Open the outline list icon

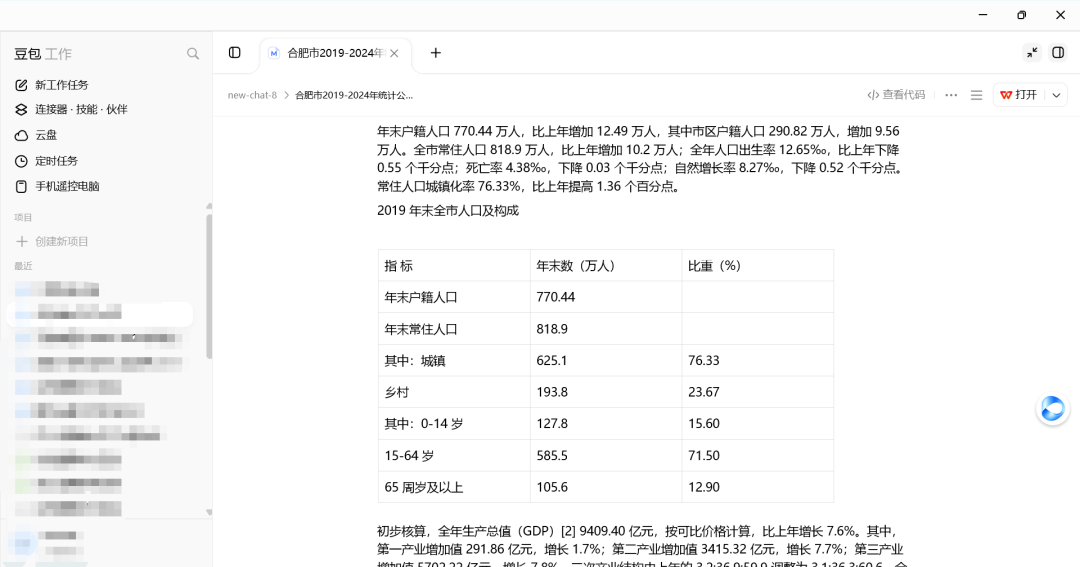tap(976, 95)
